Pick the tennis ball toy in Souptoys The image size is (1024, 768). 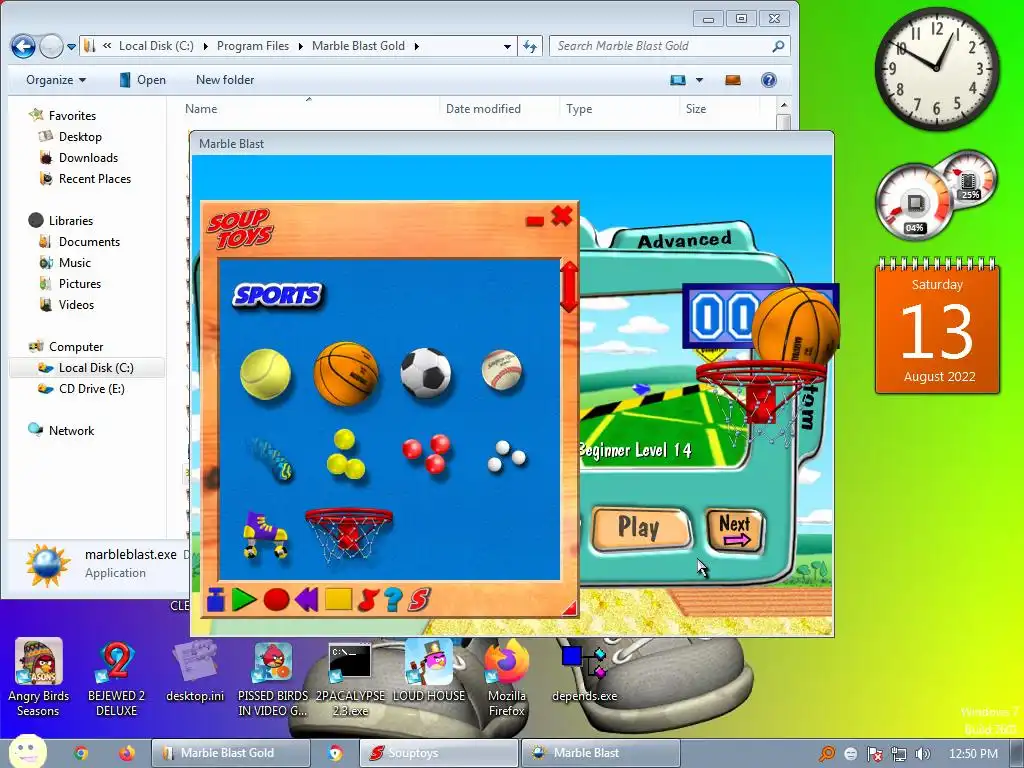click(x=265, y=374)
